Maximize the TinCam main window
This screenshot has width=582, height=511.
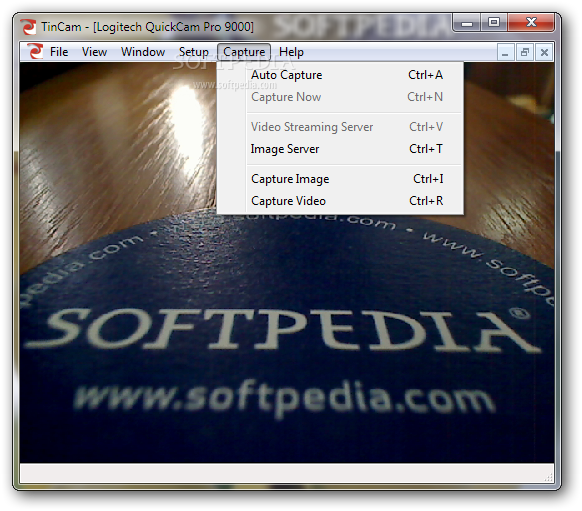pos(494,23)
